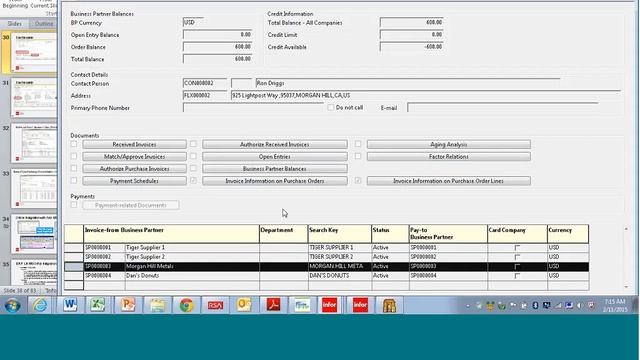Click the Authorize Received Invoices button
The height and width of the screenshot is (360, 640).
275,144
